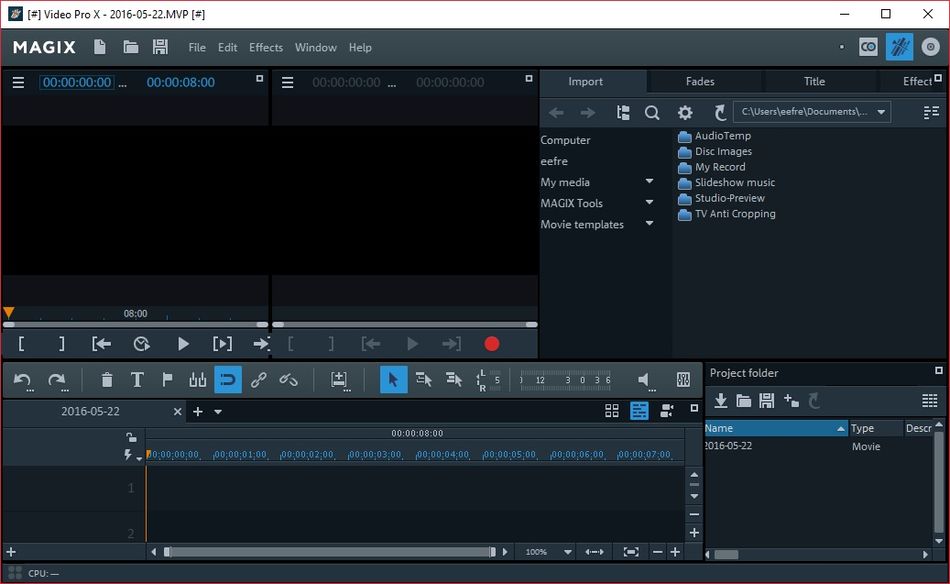Toggle the track lock icon above timeline
This screenshot has width=950, height=584.
click(x=131, y=437)
